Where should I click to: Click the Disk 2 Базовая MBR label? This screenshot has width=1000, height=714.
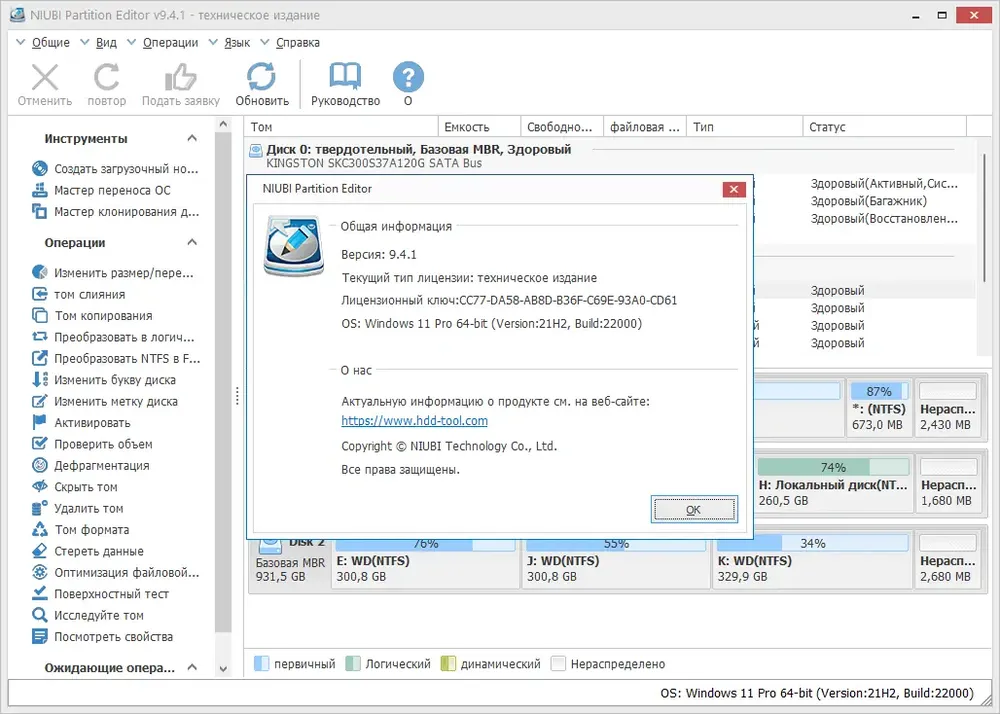click(290, 563)
